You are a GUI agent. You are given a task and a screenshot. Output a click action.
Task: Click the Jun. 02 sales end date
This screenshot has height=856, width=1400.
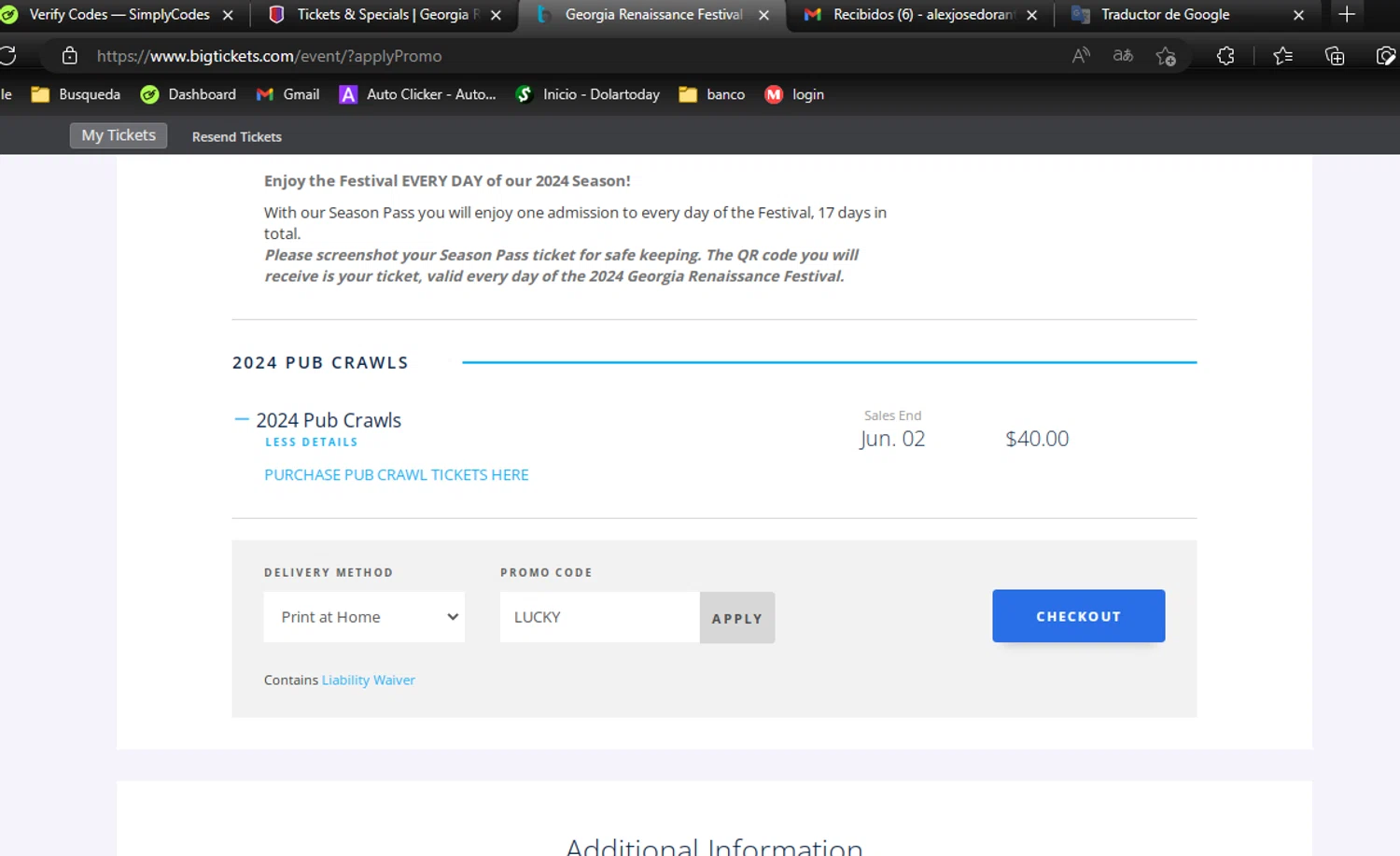click(892, 439)
